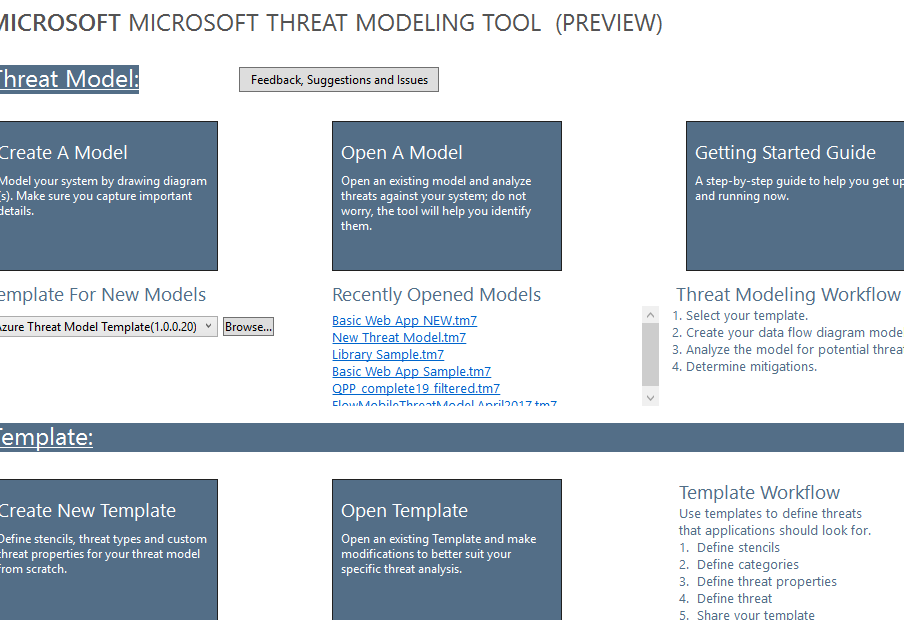This screenshot has width=904, height=620.
Task: Open the Create New Template tile
Action: (x=108, y=550)
